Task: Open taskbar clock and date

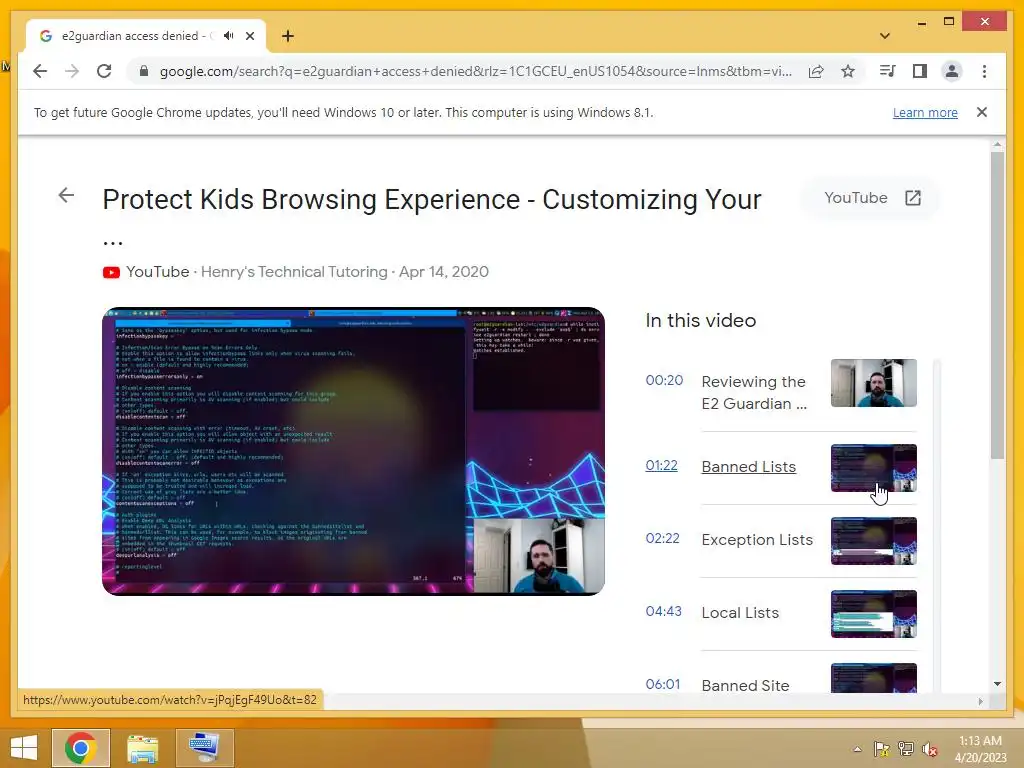Action: tap(980, 749)
